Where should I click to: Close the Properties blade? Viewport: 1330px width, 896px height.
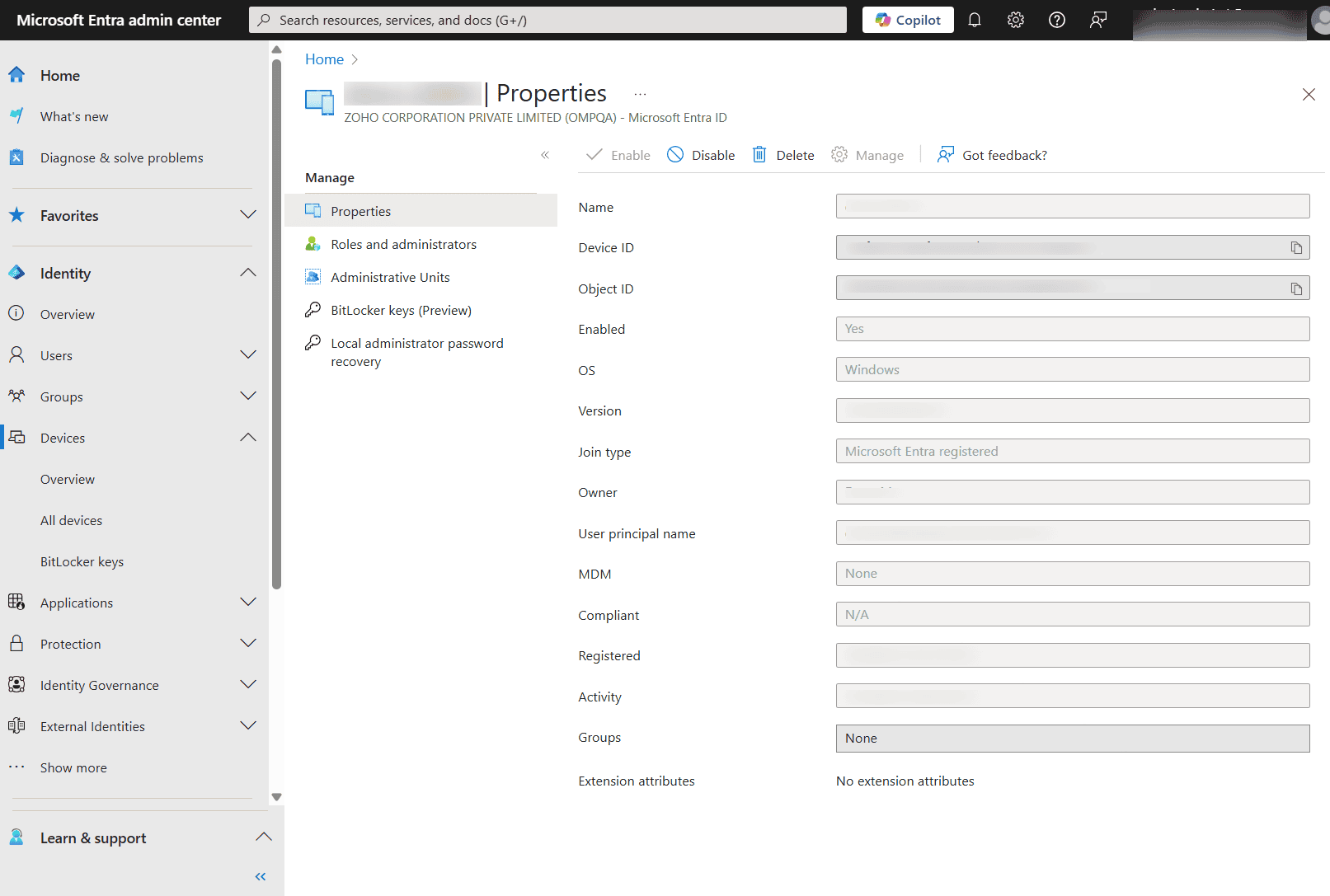tap(1309, 95)
